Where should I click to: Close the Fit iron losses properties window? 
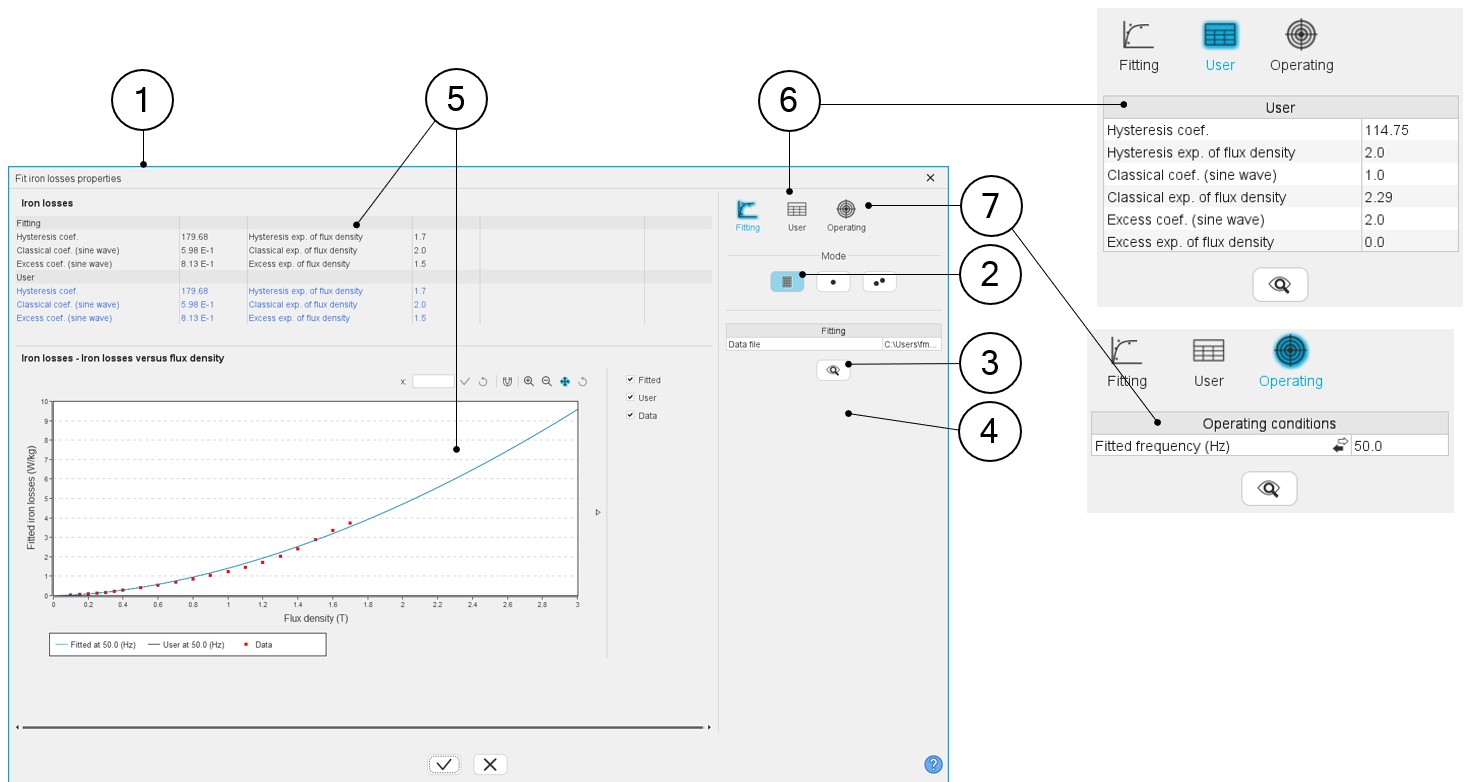[930, 178]
